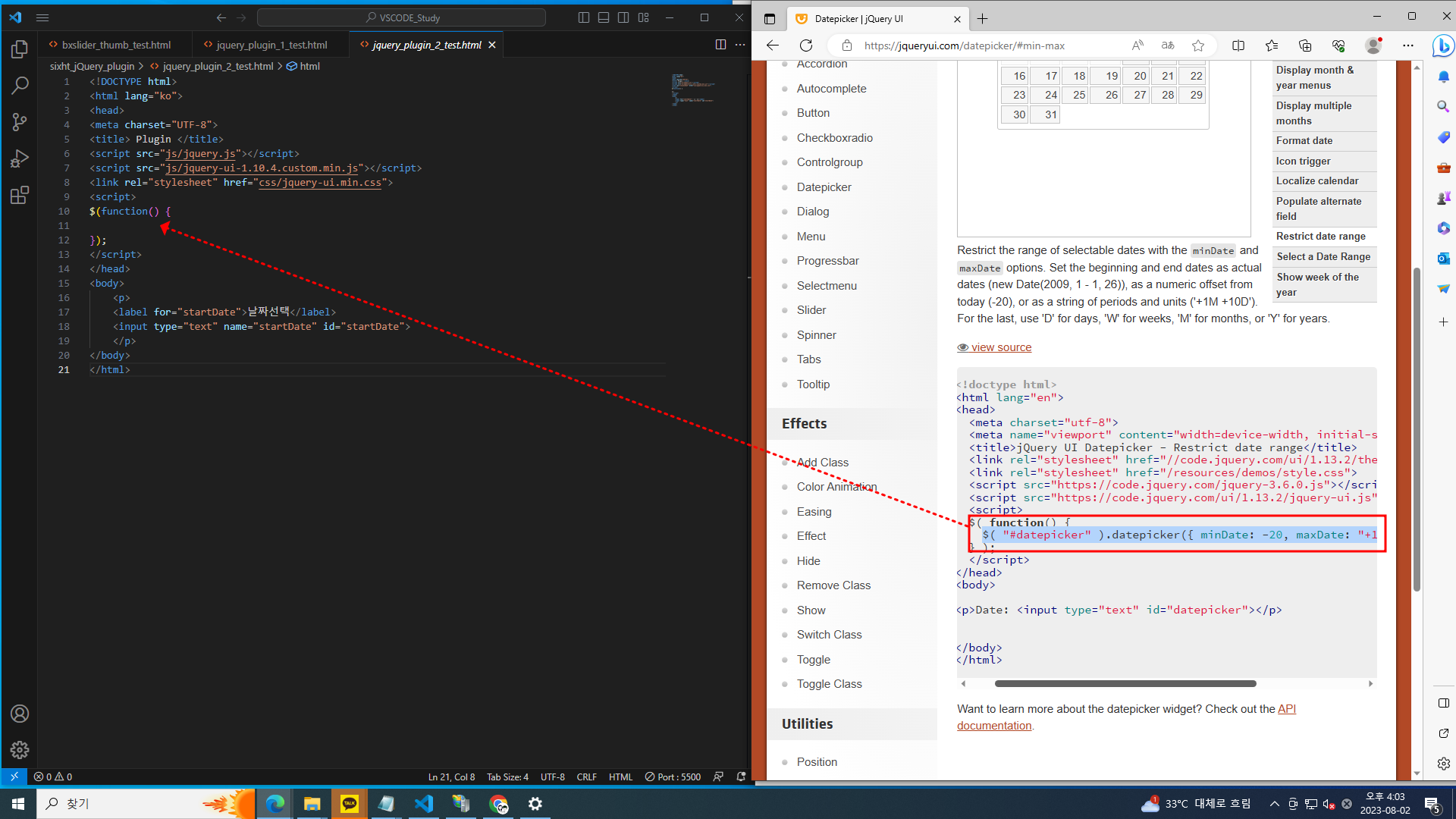Toggle the Primary Side Bar layout button
1456x819 pixels.
coord(584,17)
